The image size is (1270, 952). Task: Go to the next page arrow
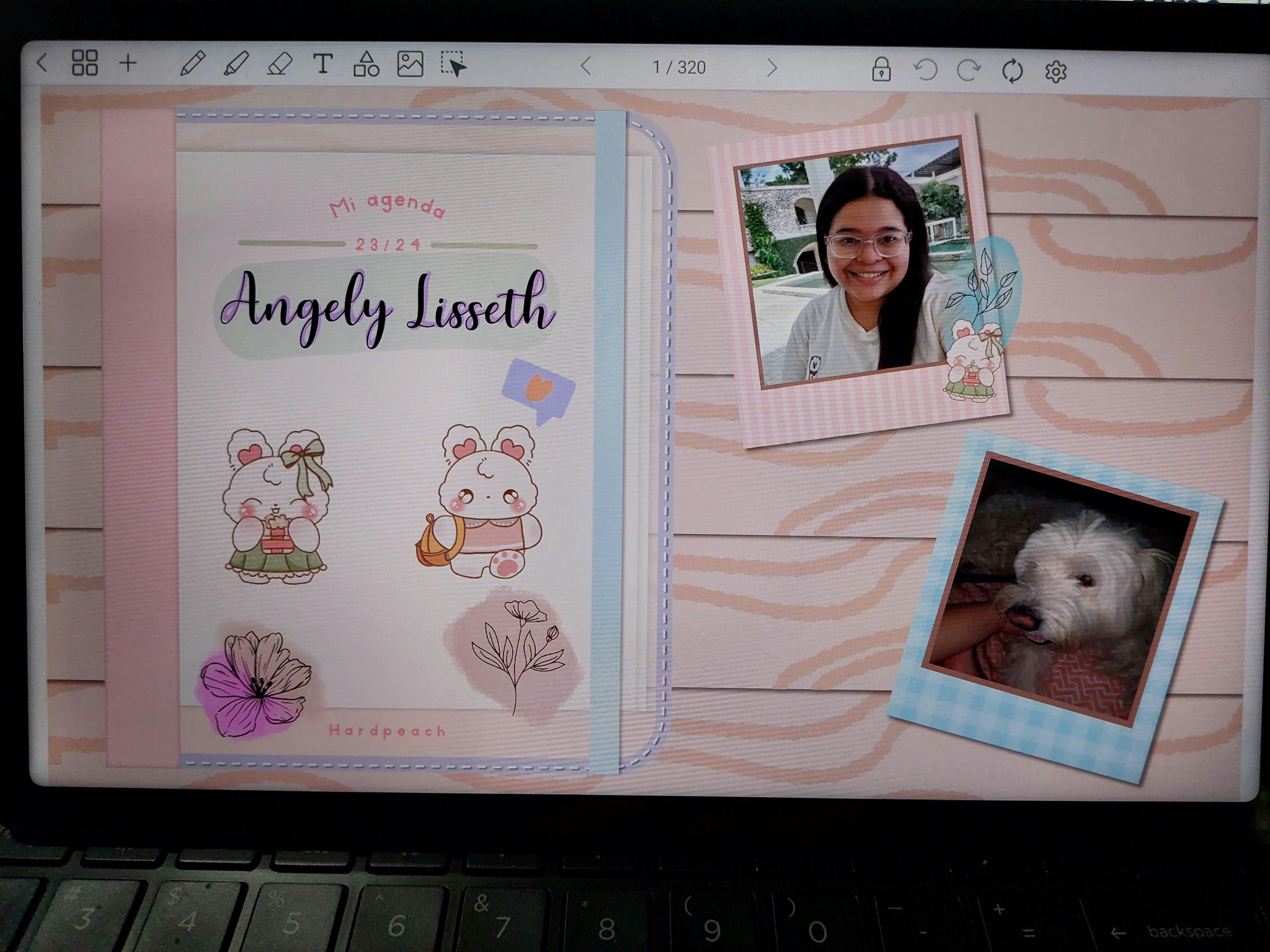click(772, 68)
